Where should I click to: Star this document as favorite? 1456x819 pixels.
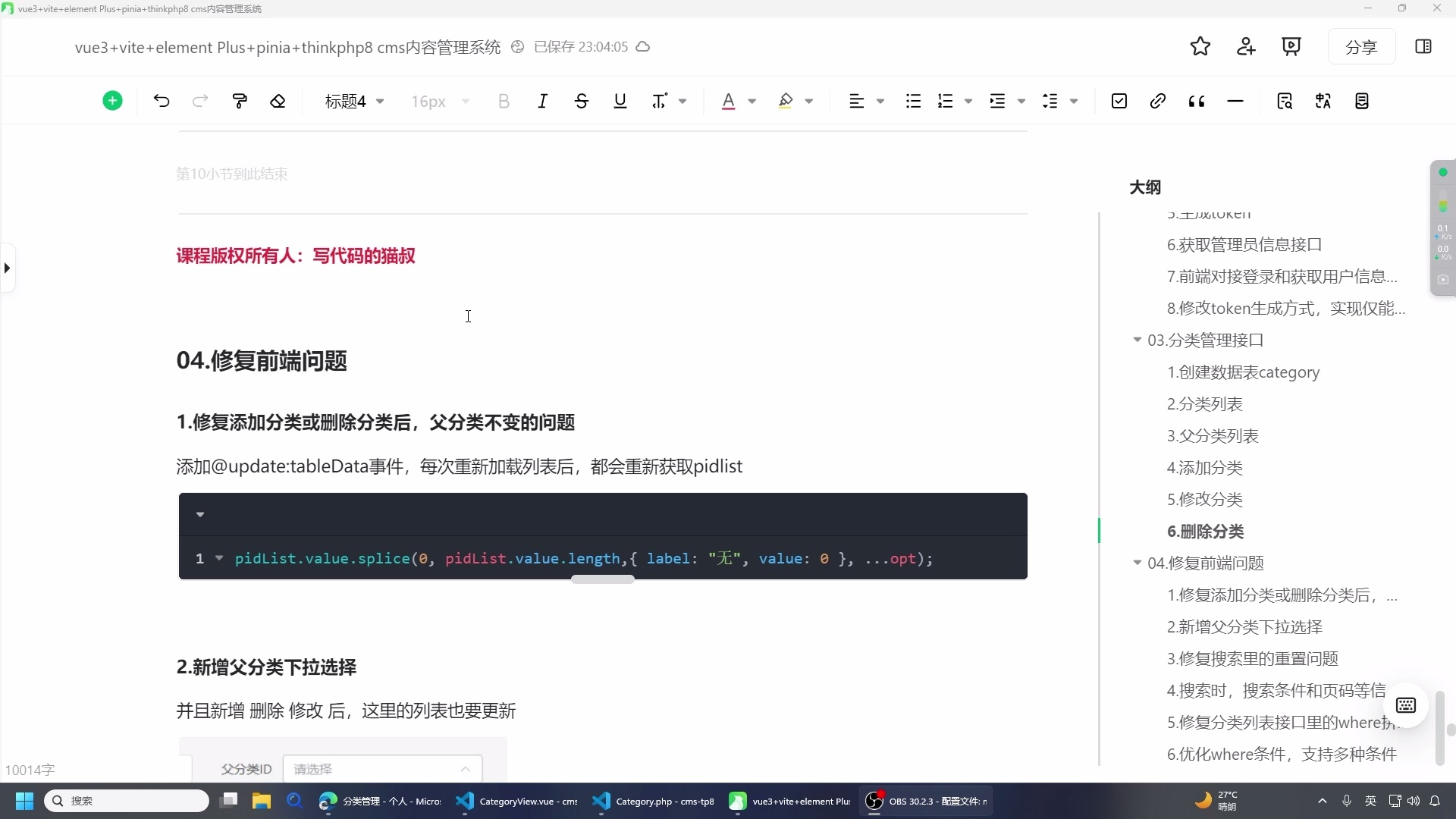click(1200, 47)
